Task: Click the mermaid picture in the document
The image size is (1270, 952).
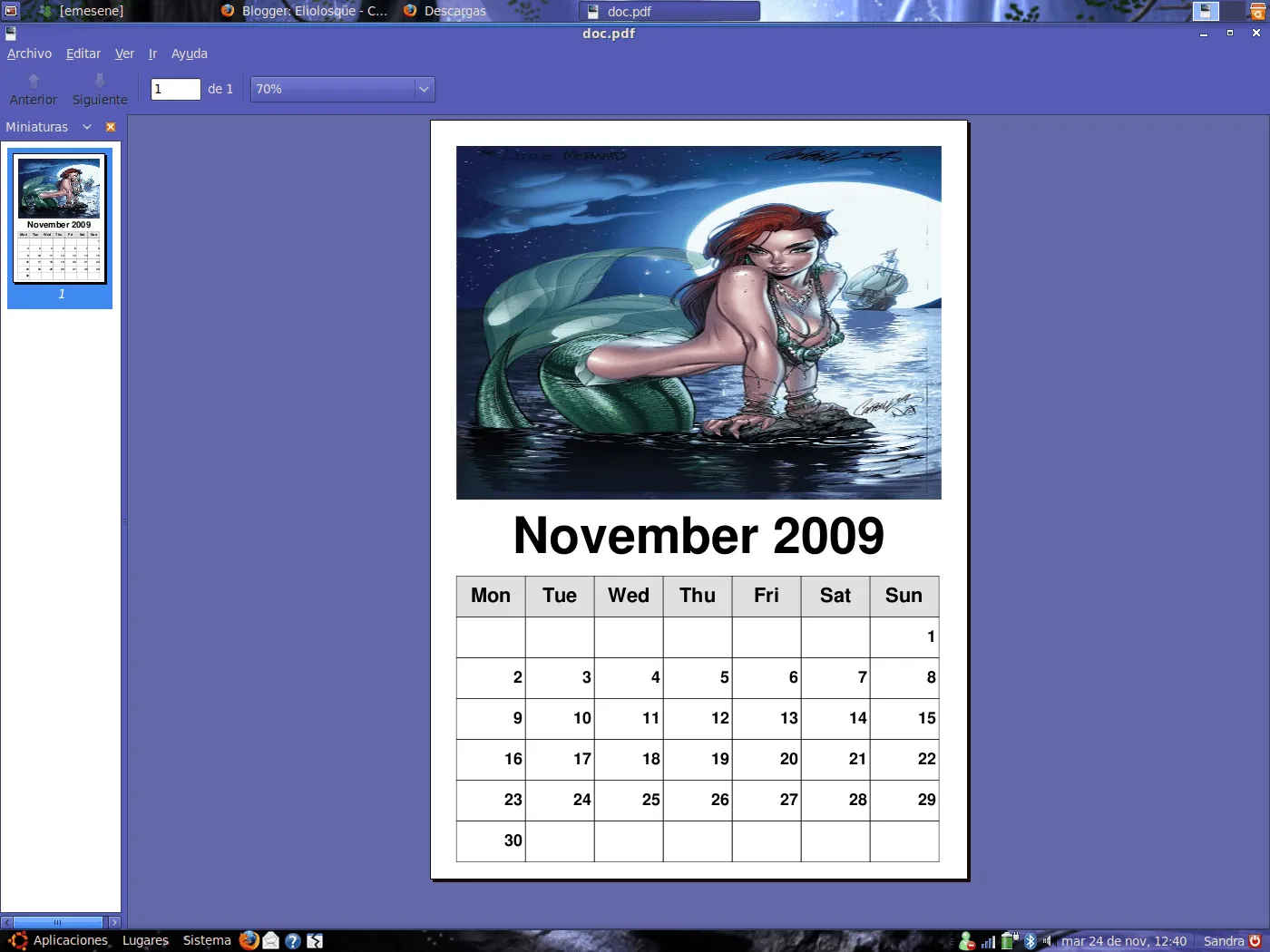Action: (x=698, y=323)
